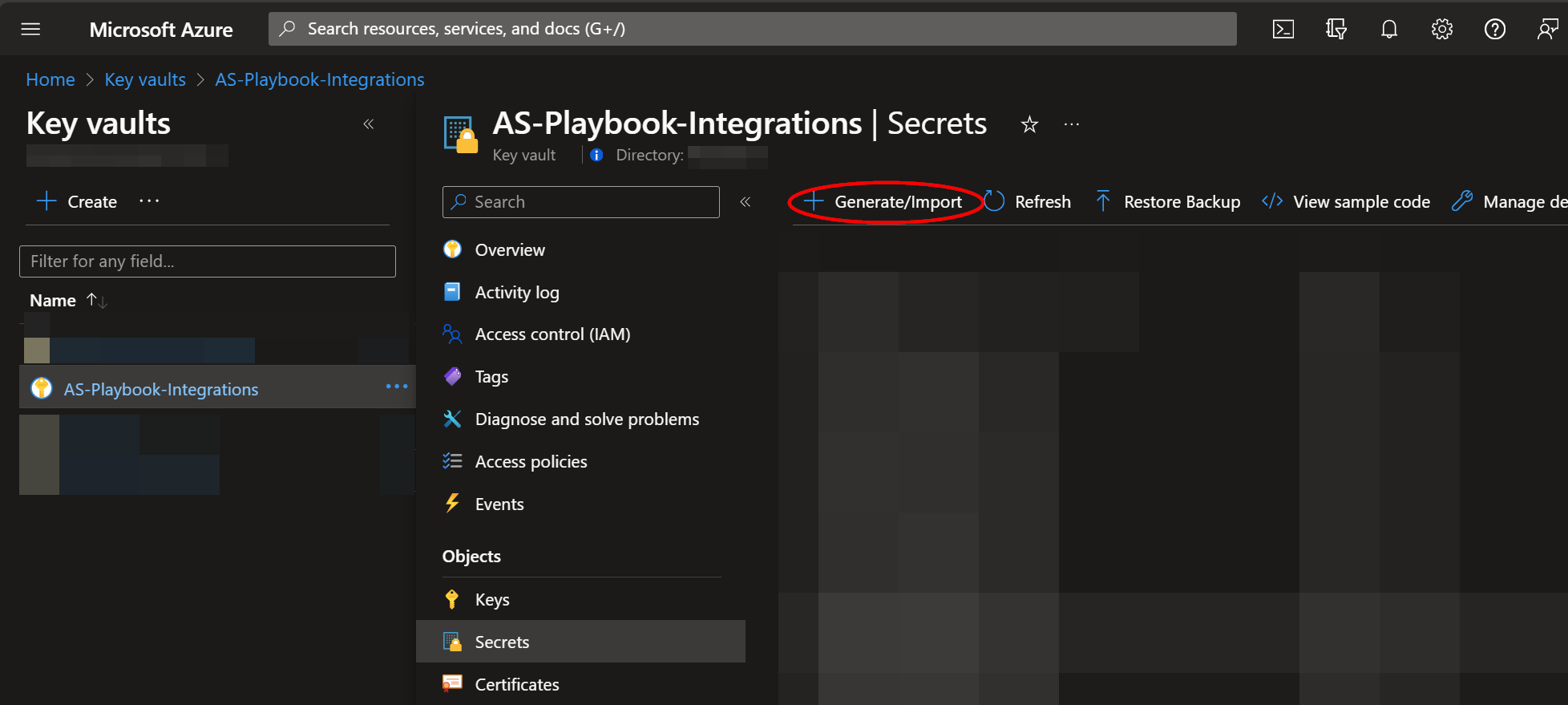Open more actions beside the page title

pos(1072,124)
